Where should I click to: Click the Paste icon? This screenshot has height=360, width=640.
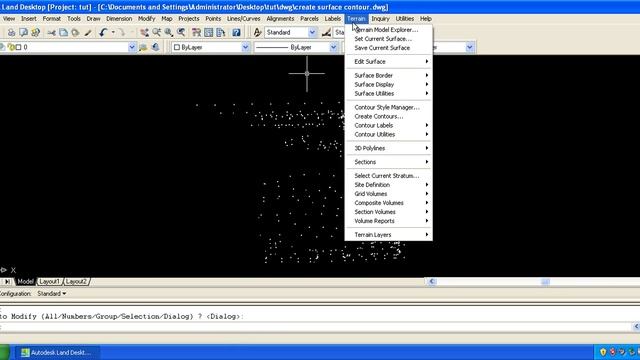coord(76,33)
